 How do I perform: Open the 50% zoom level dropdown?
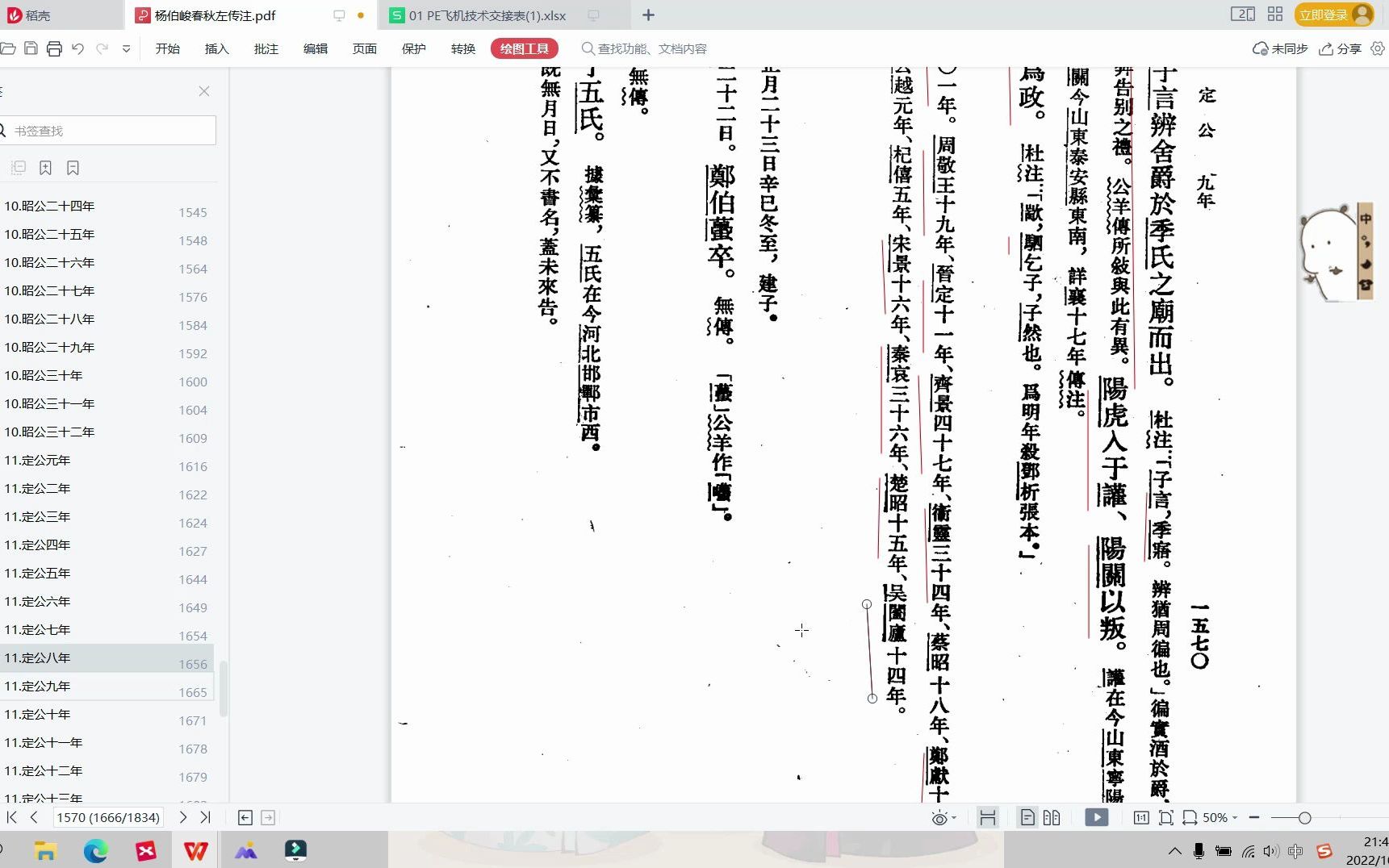pyautogui.click(x=1219, y=818)
